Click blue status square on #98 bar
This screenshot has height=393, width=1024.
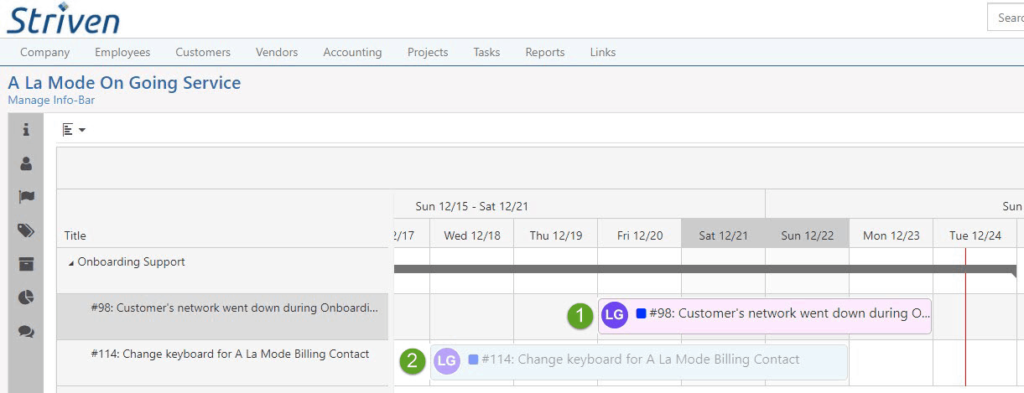[641, 313]
